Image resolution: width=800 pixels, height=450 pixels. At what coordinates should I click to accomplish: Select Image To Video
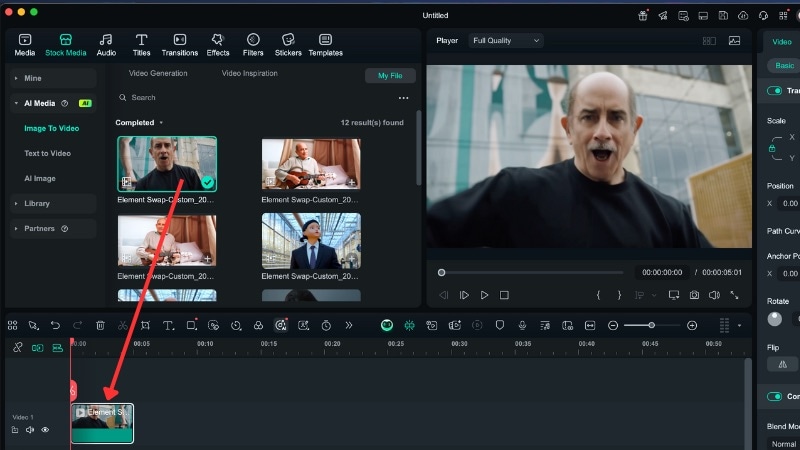52,128
